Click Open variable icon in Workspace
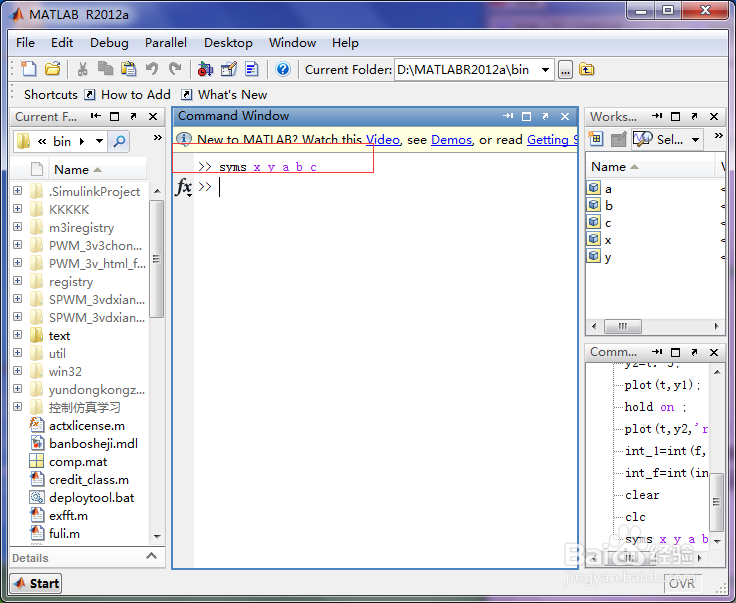 [x=619, y=139]
